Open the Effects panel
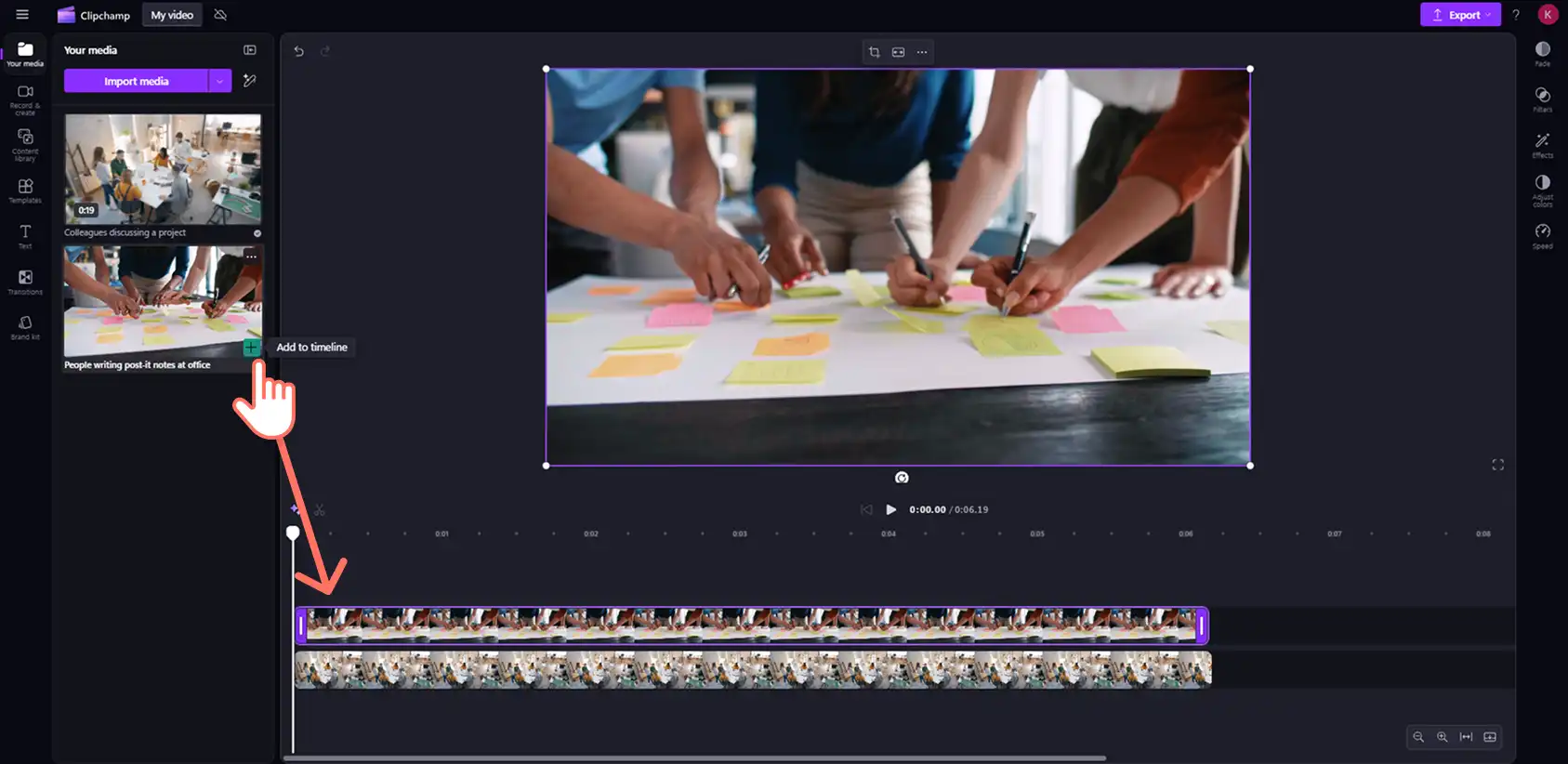The image size is (1568, 764). click(1543, 145)
